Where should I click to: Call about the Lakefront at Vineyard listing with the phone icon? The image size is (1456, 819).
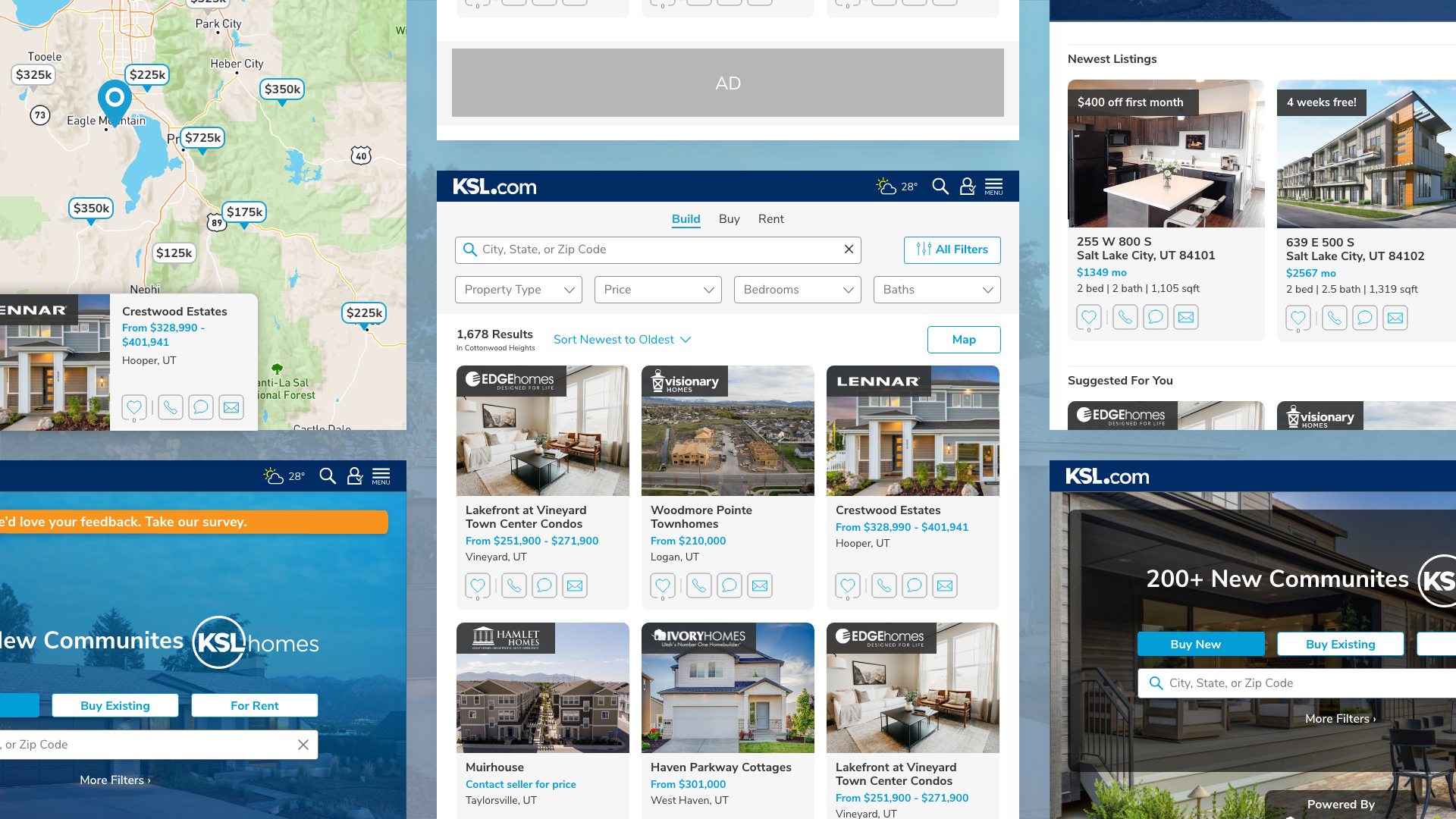click(x=514, y=585)
